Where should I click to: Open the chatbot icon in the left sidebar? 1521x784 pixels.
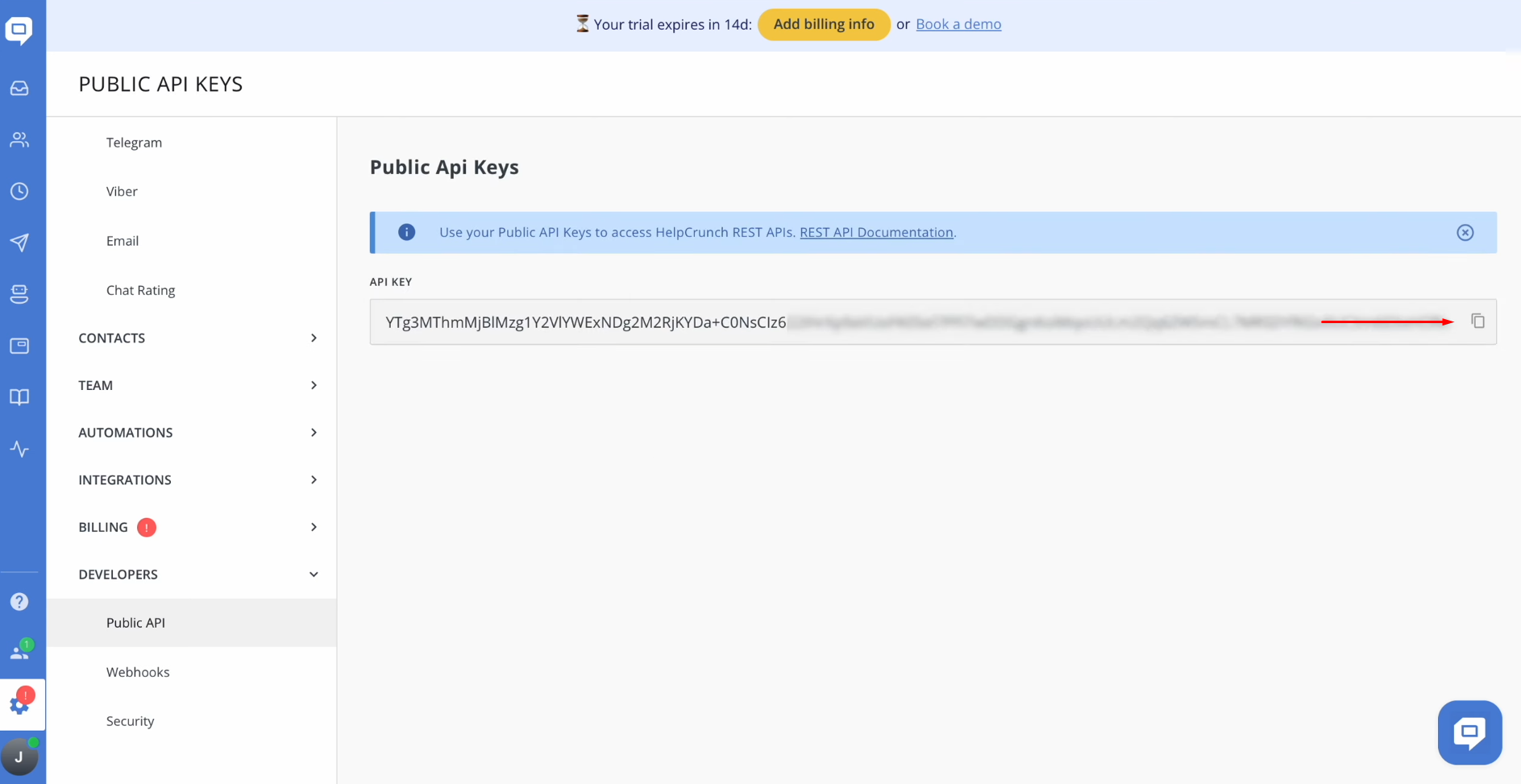19,294
